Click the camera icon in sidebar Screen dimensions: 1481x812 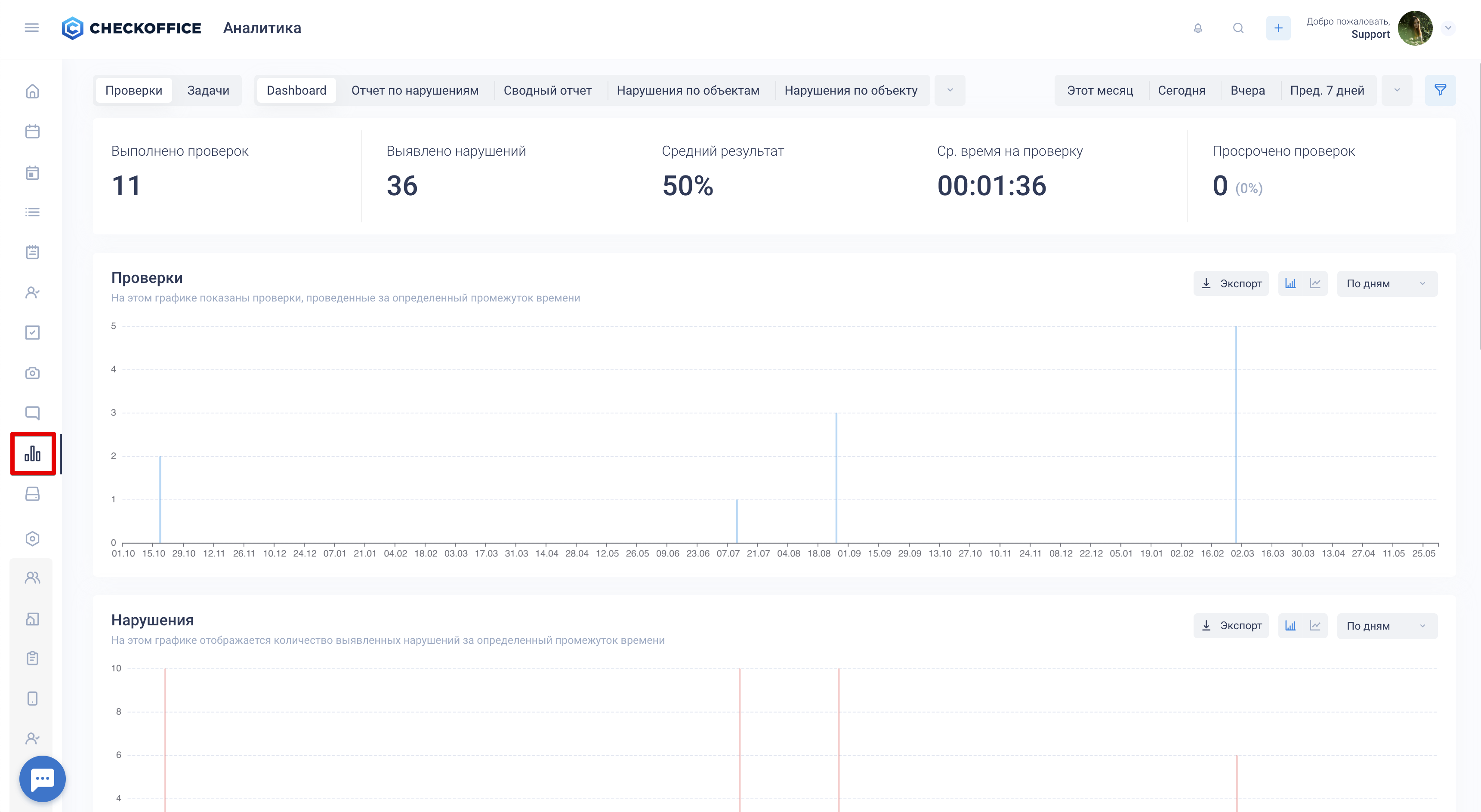[x=32, y=373]
